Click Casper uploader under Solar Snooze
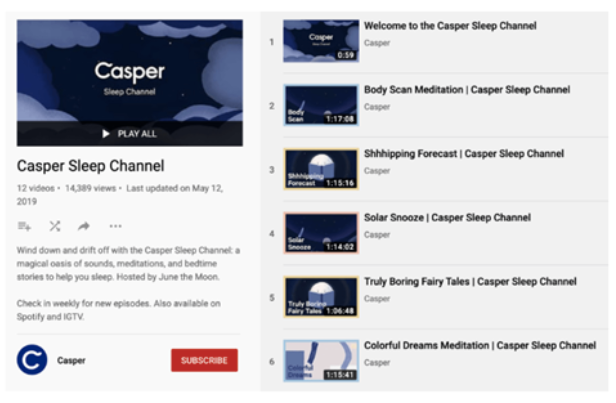 pos(377,235)
